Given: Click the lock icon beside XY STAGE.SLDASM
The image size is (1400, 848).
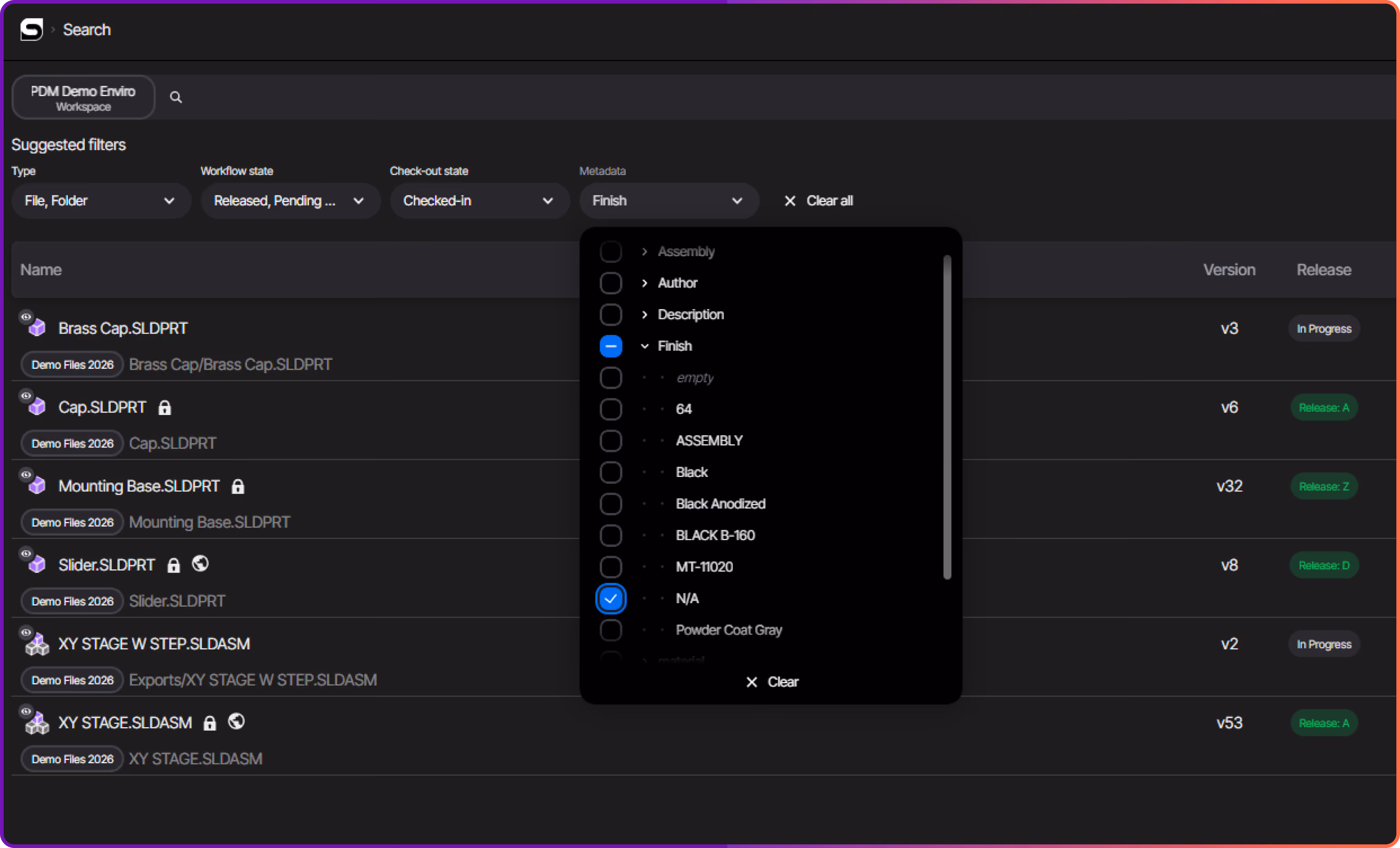Looking at the screenshot, I should (x=210, y=724).
